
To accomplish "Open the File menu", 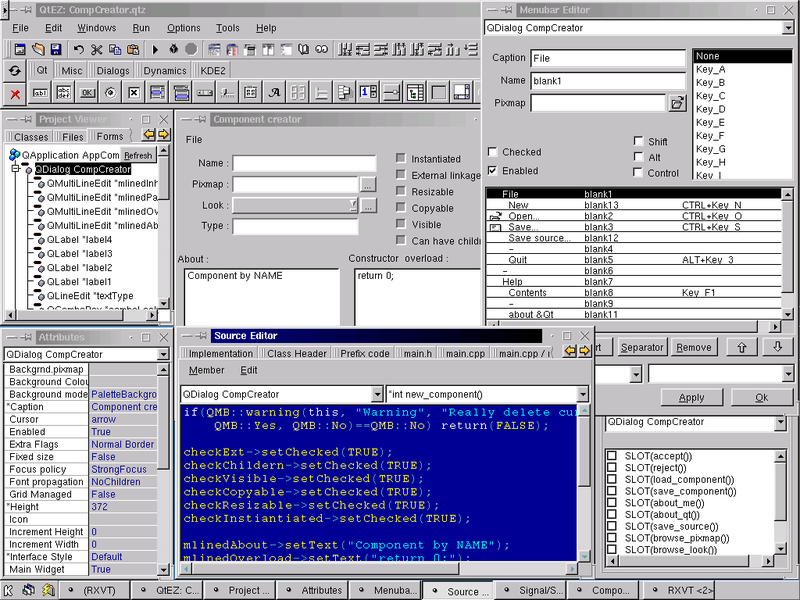I will [20, 28].
